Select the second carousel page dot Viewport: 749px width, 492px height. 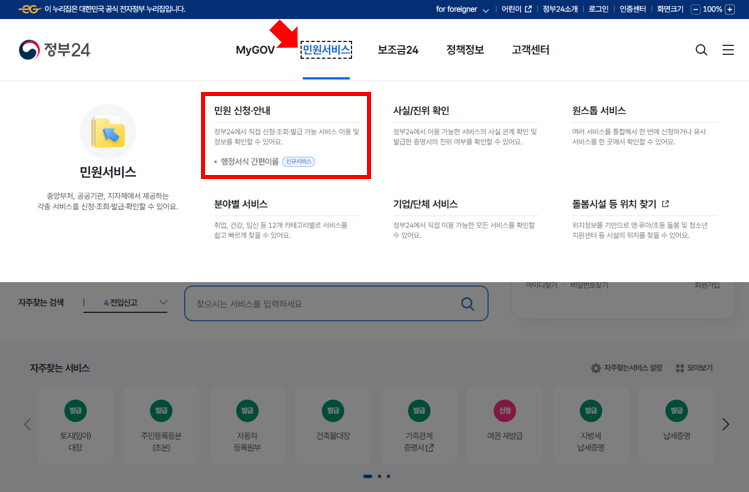379,476
